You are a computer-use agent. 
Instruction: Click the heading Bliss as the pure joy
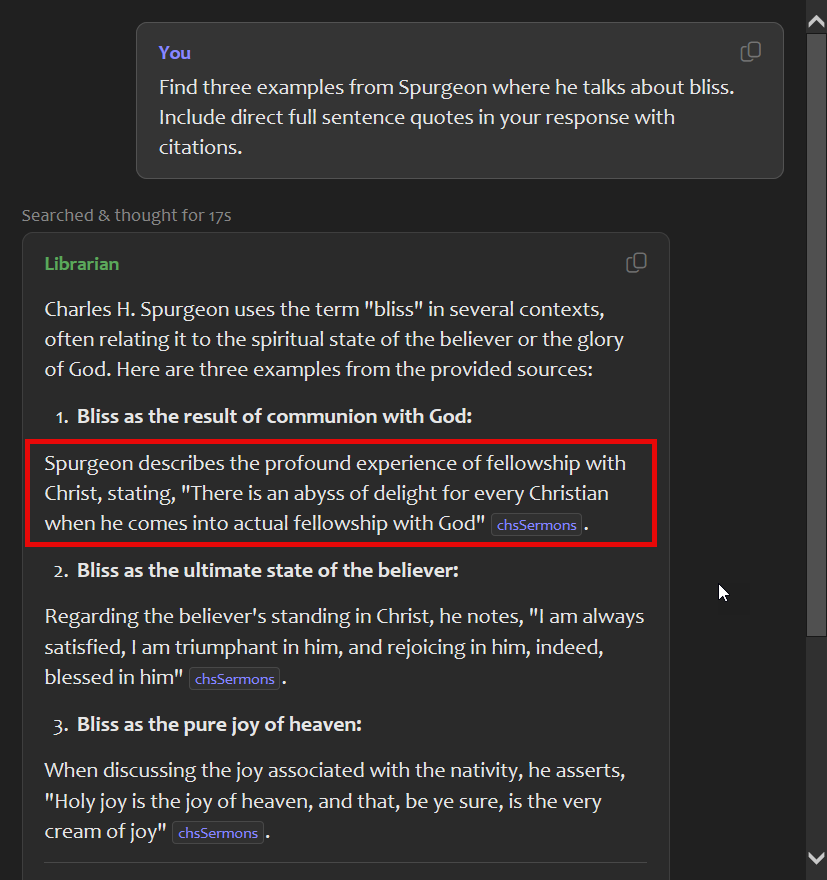pos(219,725)
